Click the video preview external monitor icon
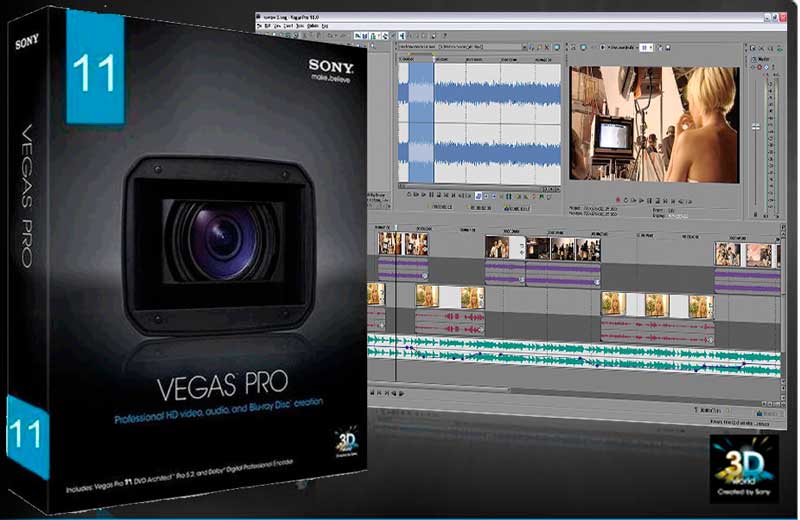 pos(583,47)
